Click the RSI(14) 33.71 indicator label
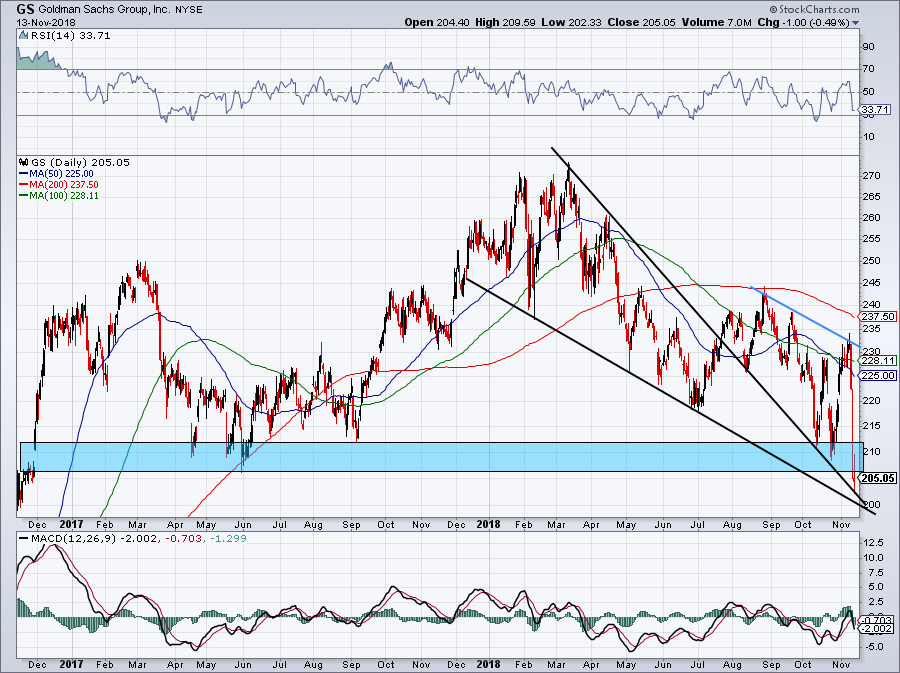Image resolution: width=900 pixels, height=673 pixels. pos(71,36)
